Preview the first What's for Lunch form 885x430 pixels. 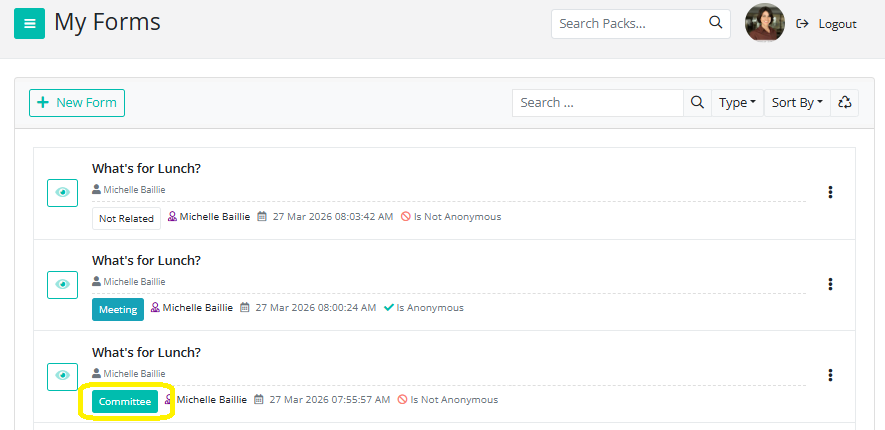(62, 193)
